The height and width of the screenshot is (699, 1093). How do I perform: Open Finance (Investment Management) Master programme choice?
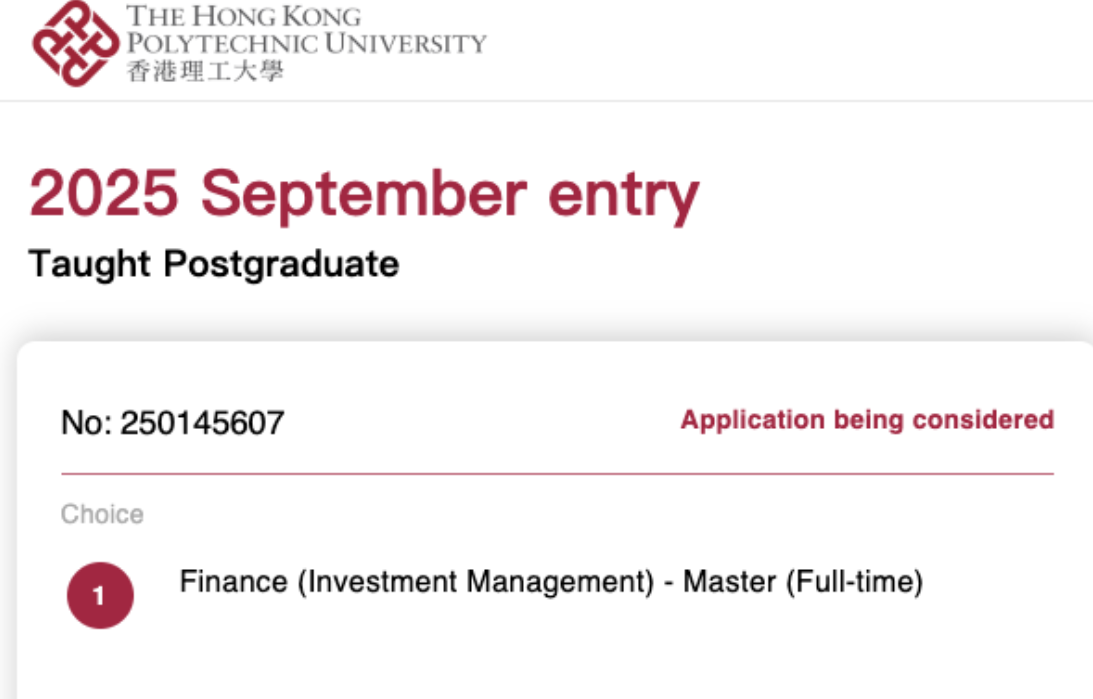(x=550, y=581)
